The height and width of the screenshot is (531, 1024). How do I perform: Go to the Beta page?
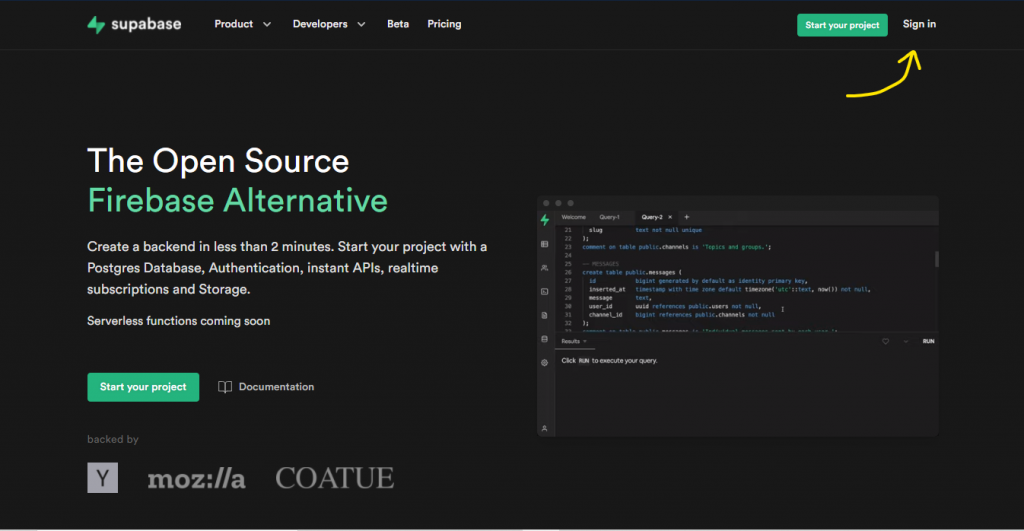click(x=398, y=24)
